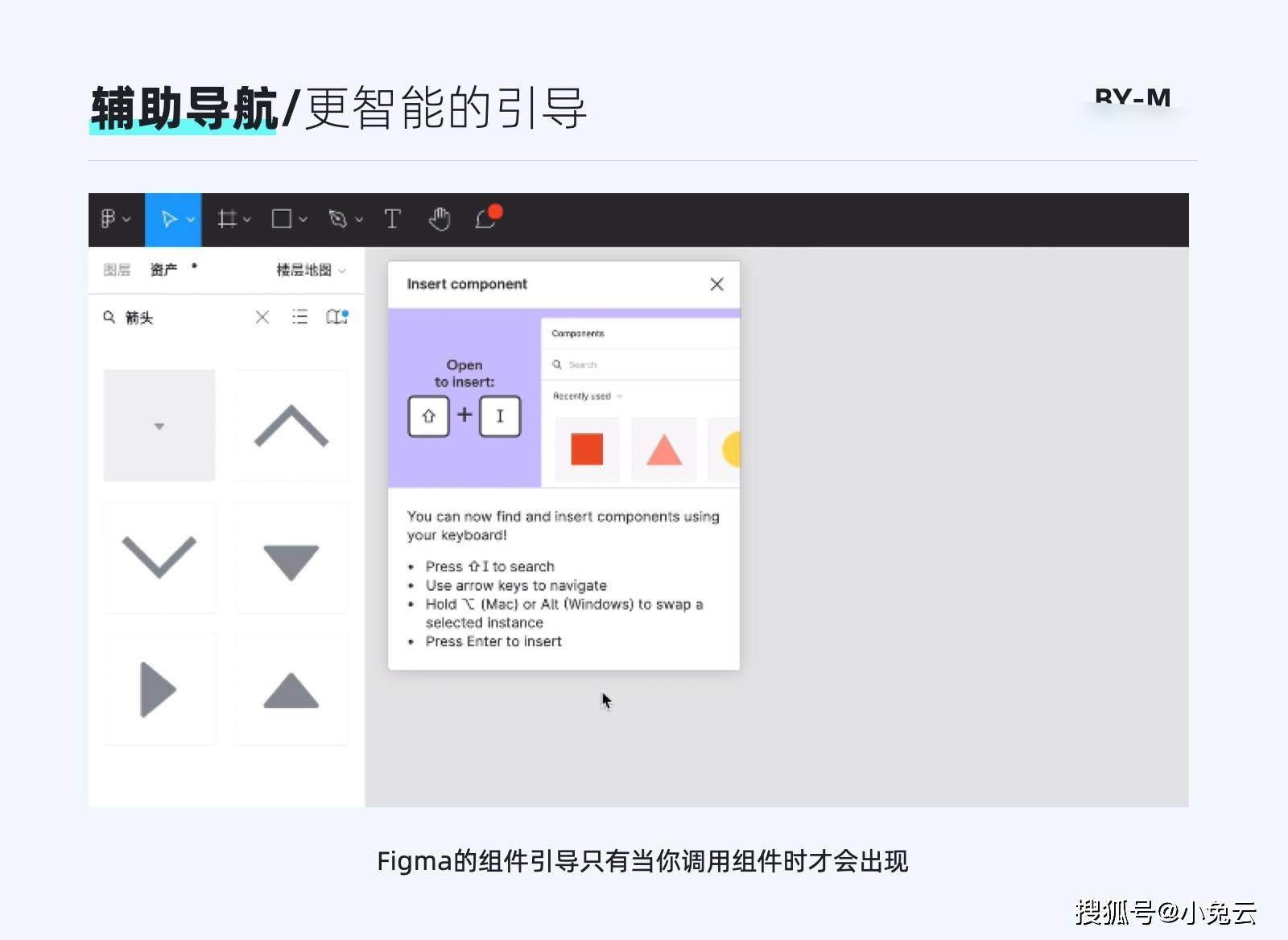
Task: Open the Move tool options chevron
Action: [x=191, y=219]
